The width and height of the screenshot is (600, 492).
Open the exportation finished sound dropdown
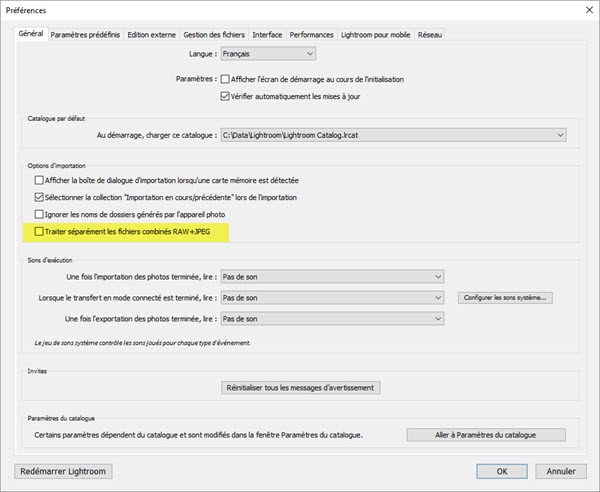[332, 319]
